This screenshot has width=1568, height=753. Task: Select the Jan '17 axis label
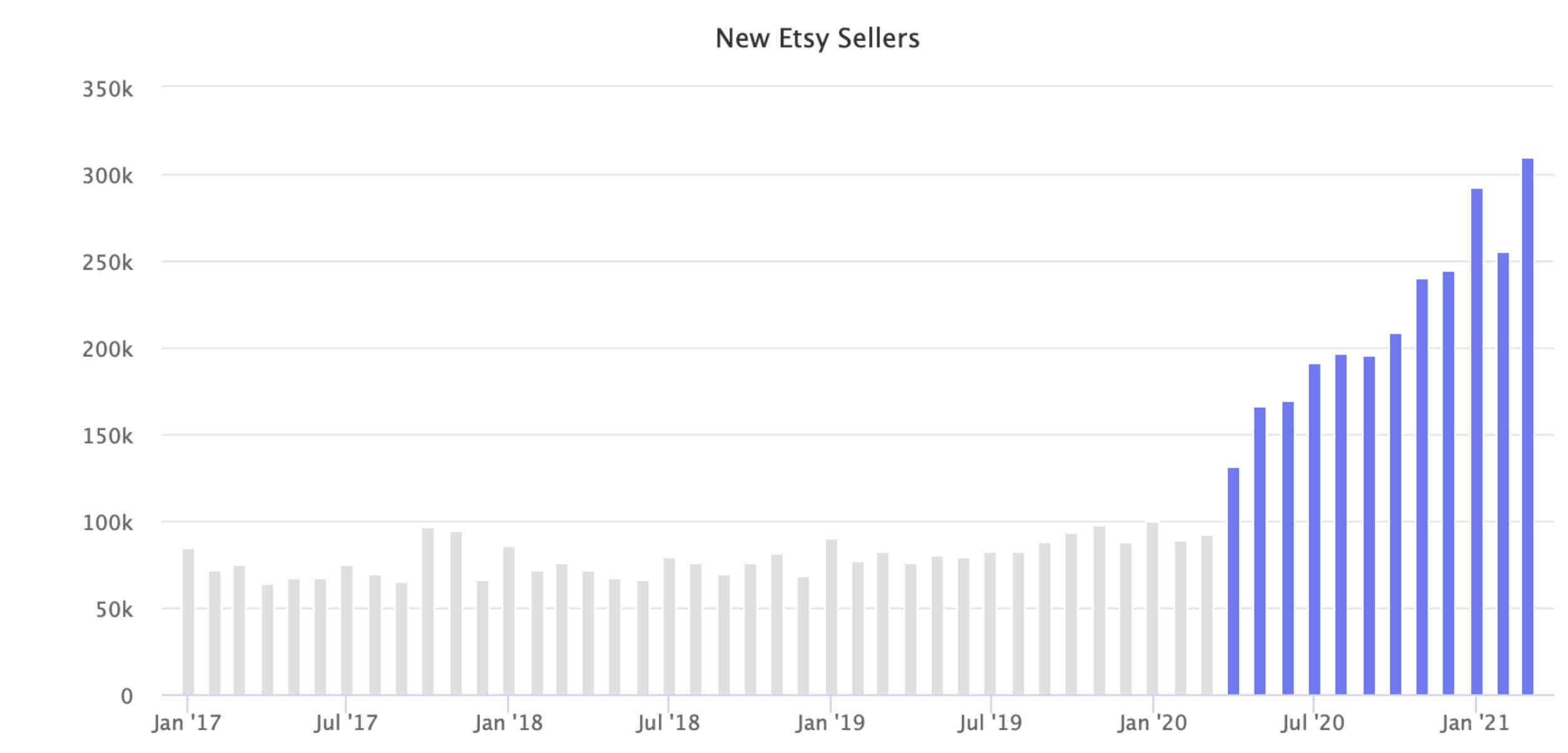[186, 723]
